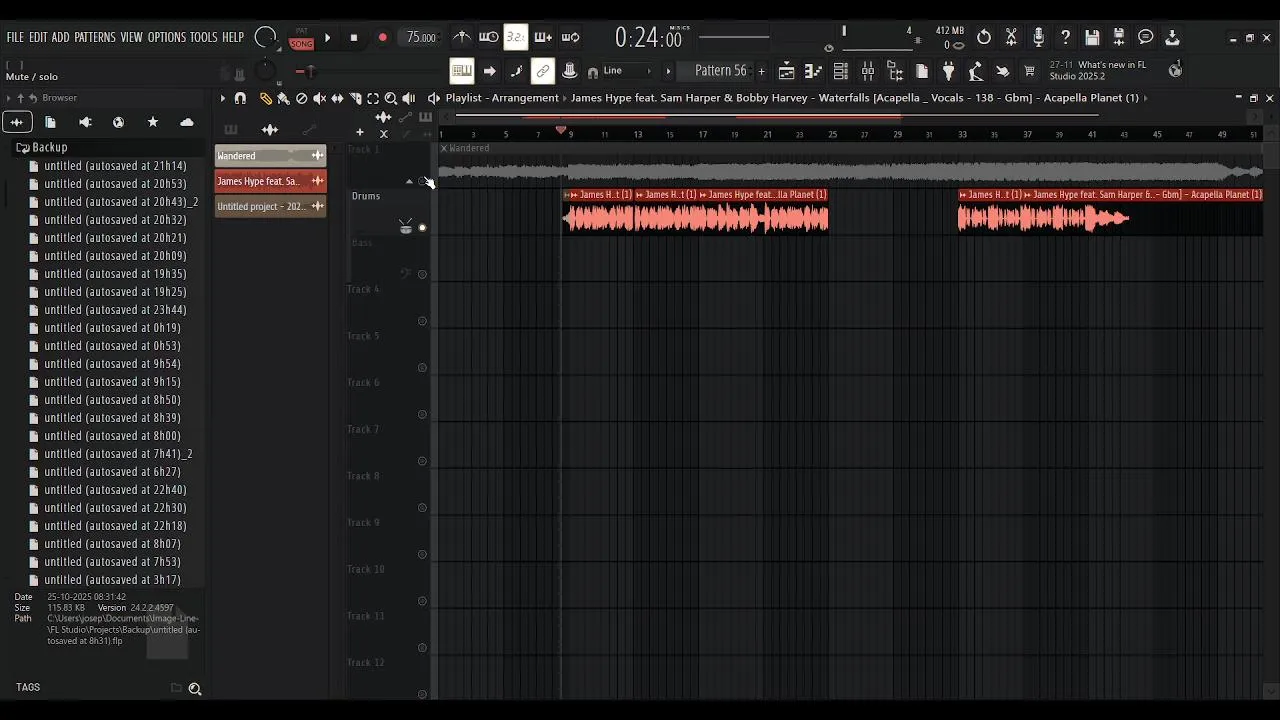
Task: Open the Browser options arrow
Action: [x=8, y=98]
